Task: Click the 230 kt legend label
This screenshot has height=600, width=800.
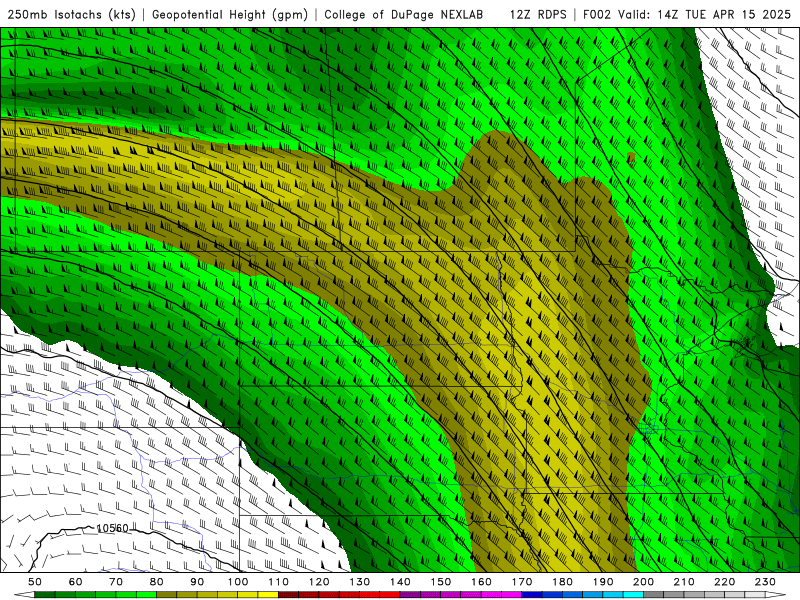Action: [765, 582]
